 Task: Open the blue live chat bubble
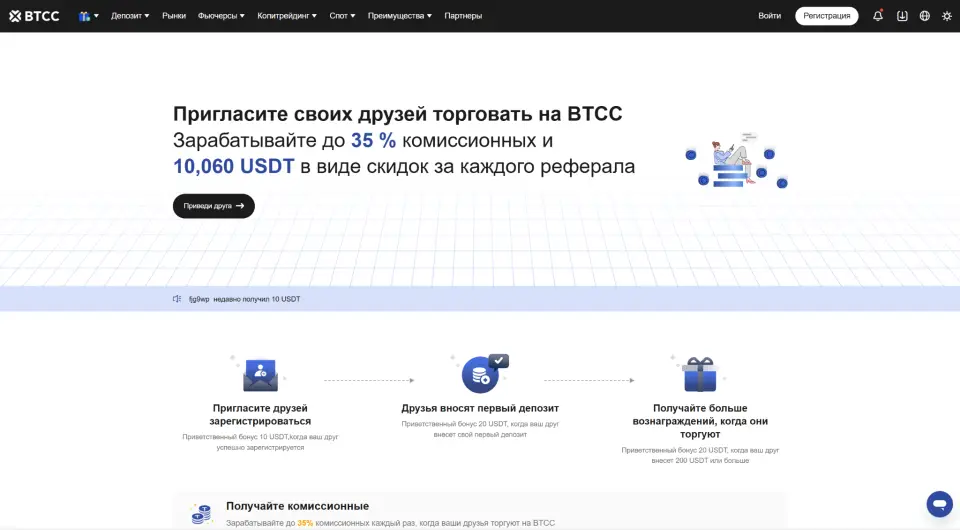pos(939,504)
